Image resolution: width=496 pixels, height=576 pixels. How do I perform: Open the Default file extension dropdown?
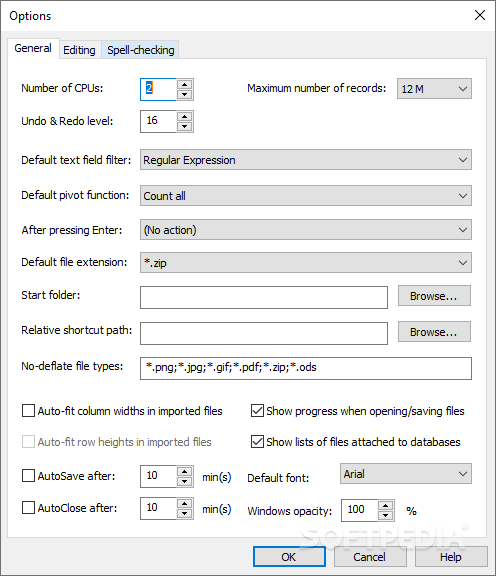click(306, 263)
